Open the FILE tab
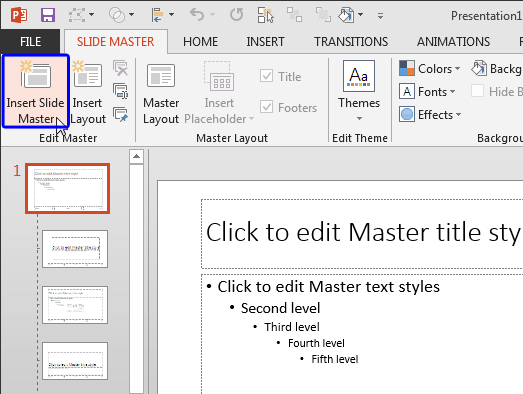 click(30, 42)
